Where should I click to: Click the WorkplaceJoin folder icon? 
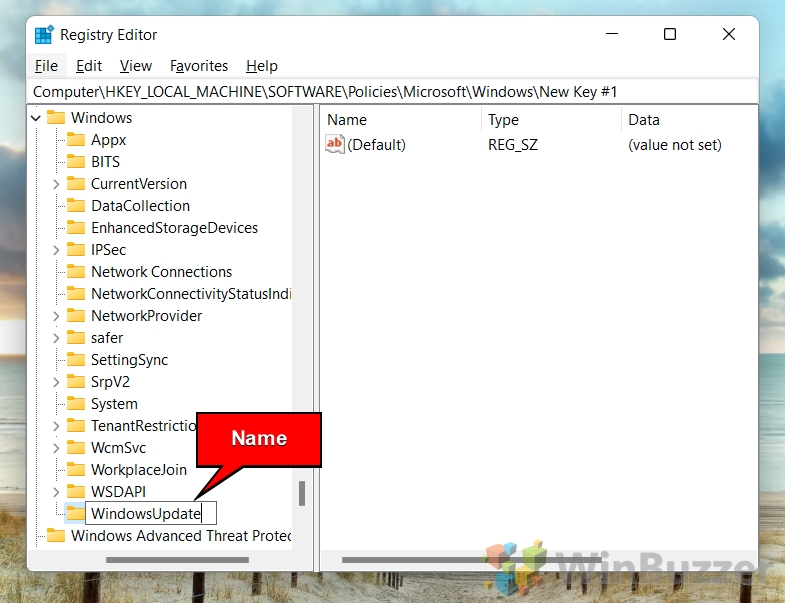point(76,470)
